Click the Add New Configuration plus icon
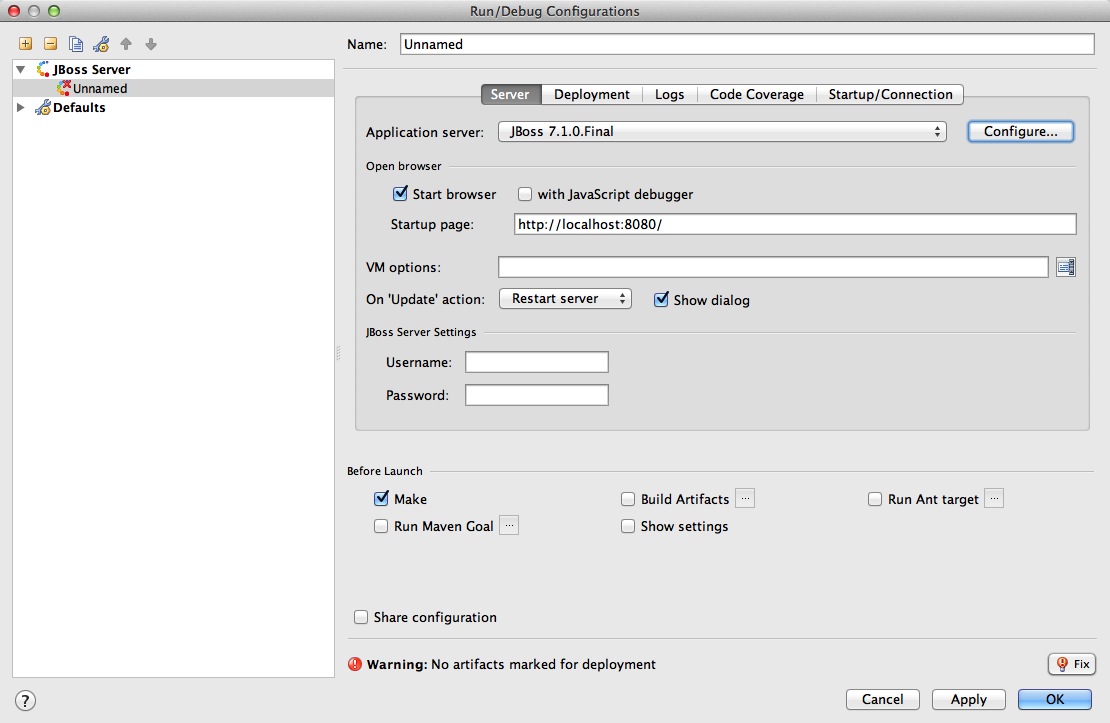Screen dimensions: 1110x723 click(x=26, y=44)
